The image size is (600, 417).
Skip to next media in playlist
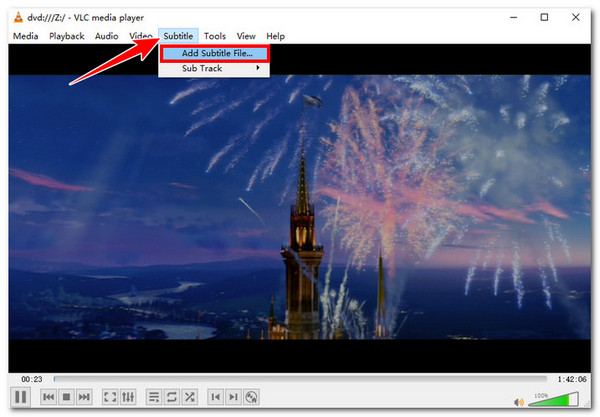click(84, 397)
